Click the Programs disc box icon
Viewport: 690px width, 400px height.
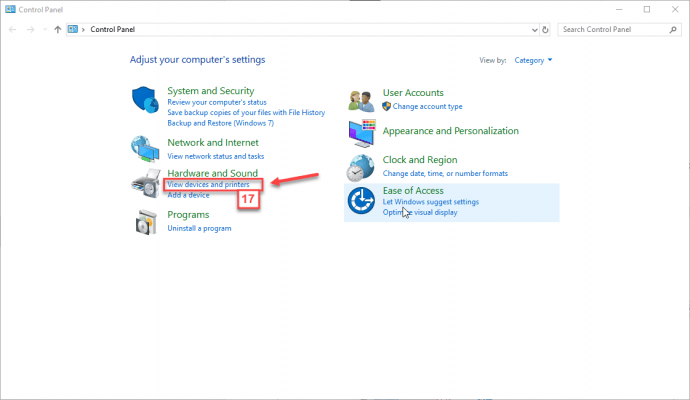click(146, 222)
